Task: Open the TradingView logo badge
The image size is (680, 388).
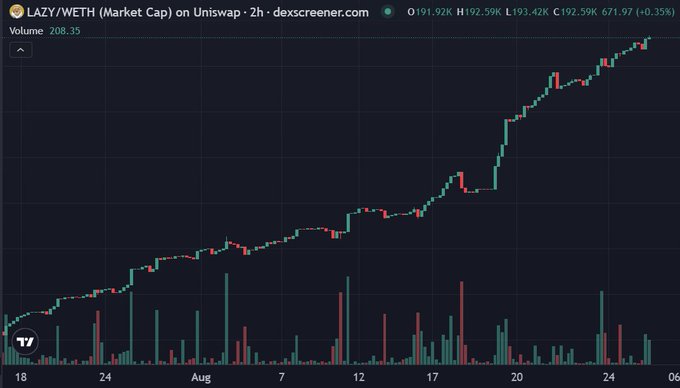Action: 25,342
